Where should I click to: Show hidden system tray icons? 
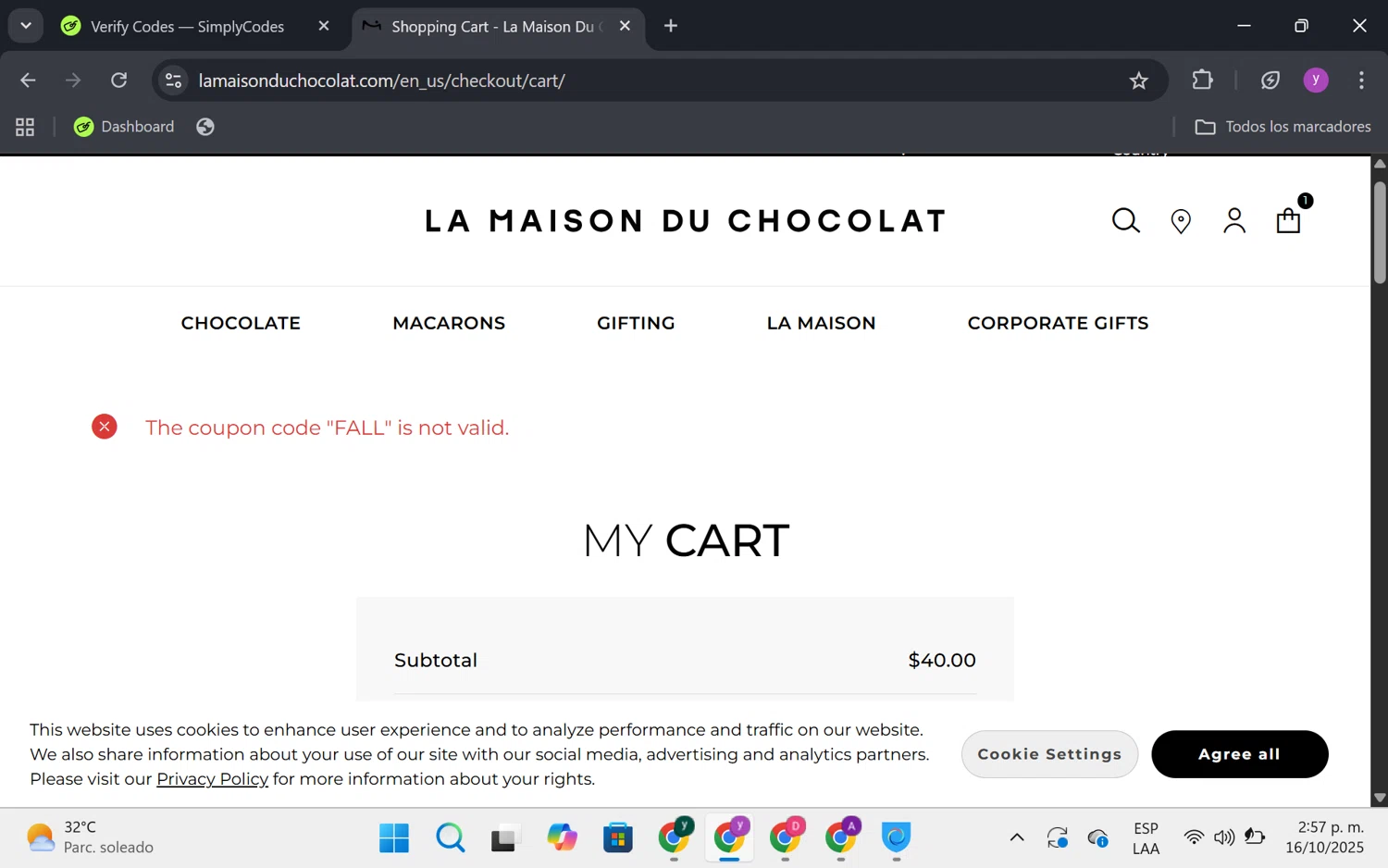click(1017, 838)
